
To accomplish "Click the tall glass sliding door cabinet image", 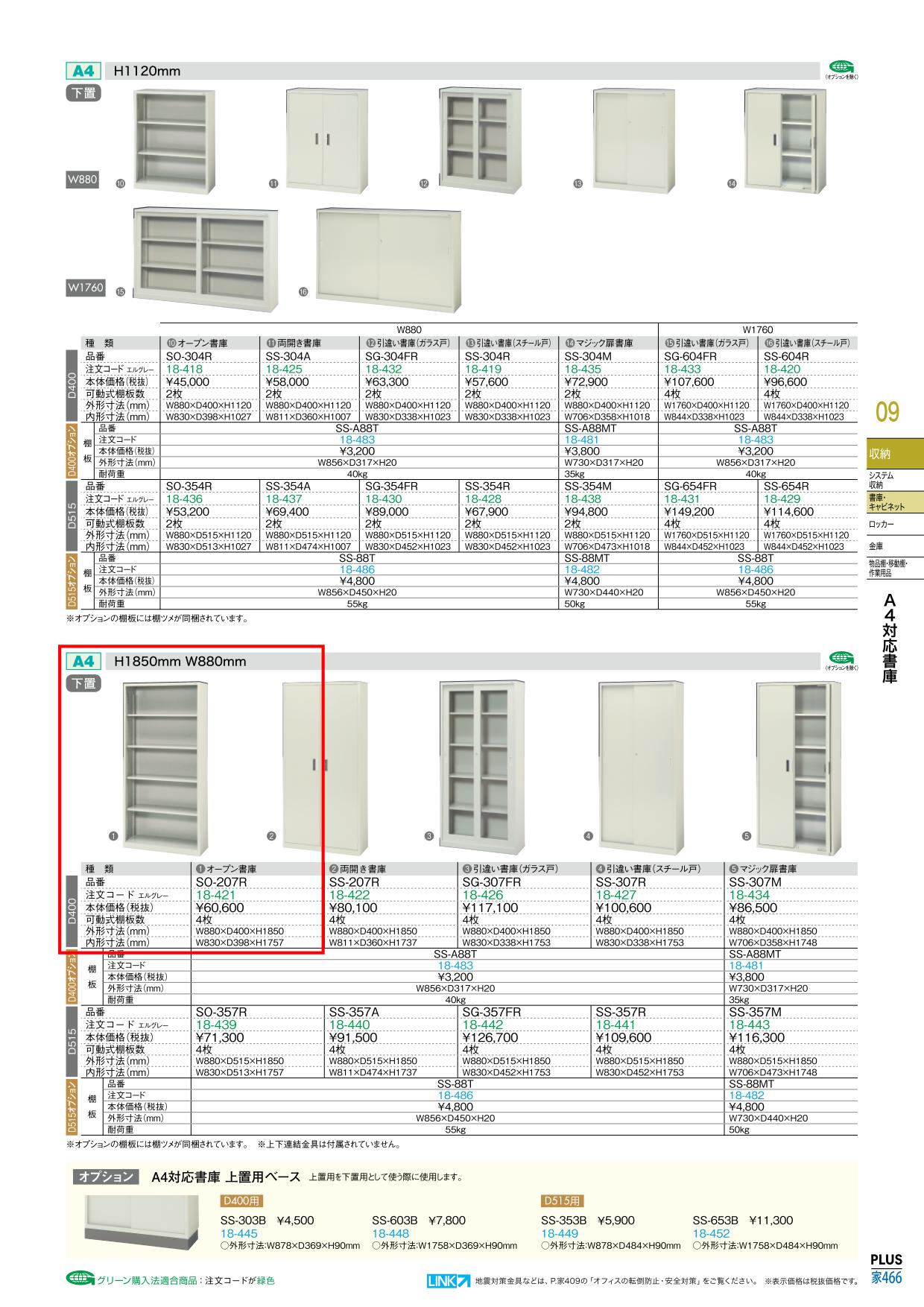I will pyautogui.click(x=479, y=764).
